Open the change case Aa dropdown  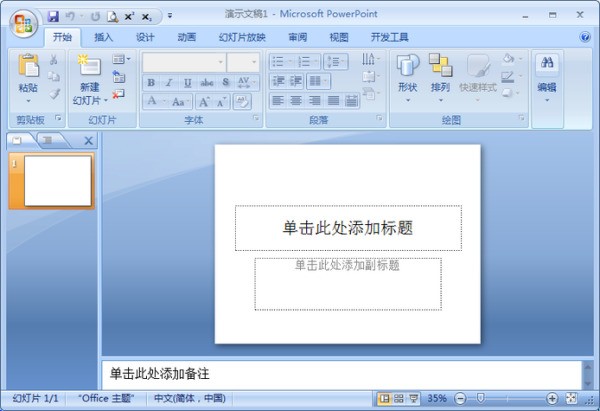point(180,102)
